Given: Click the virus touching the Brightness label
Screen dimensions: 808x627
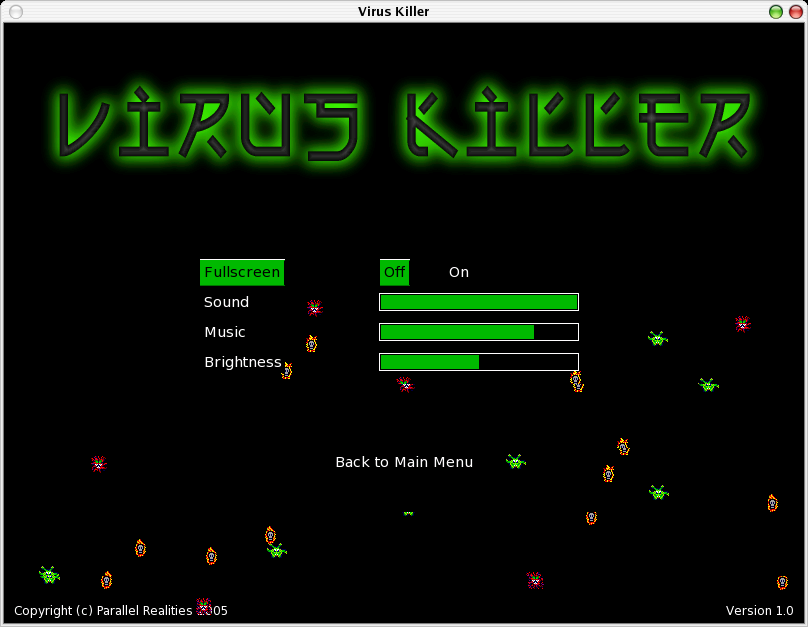Looking at the screenshot, I should coord(287,371).
